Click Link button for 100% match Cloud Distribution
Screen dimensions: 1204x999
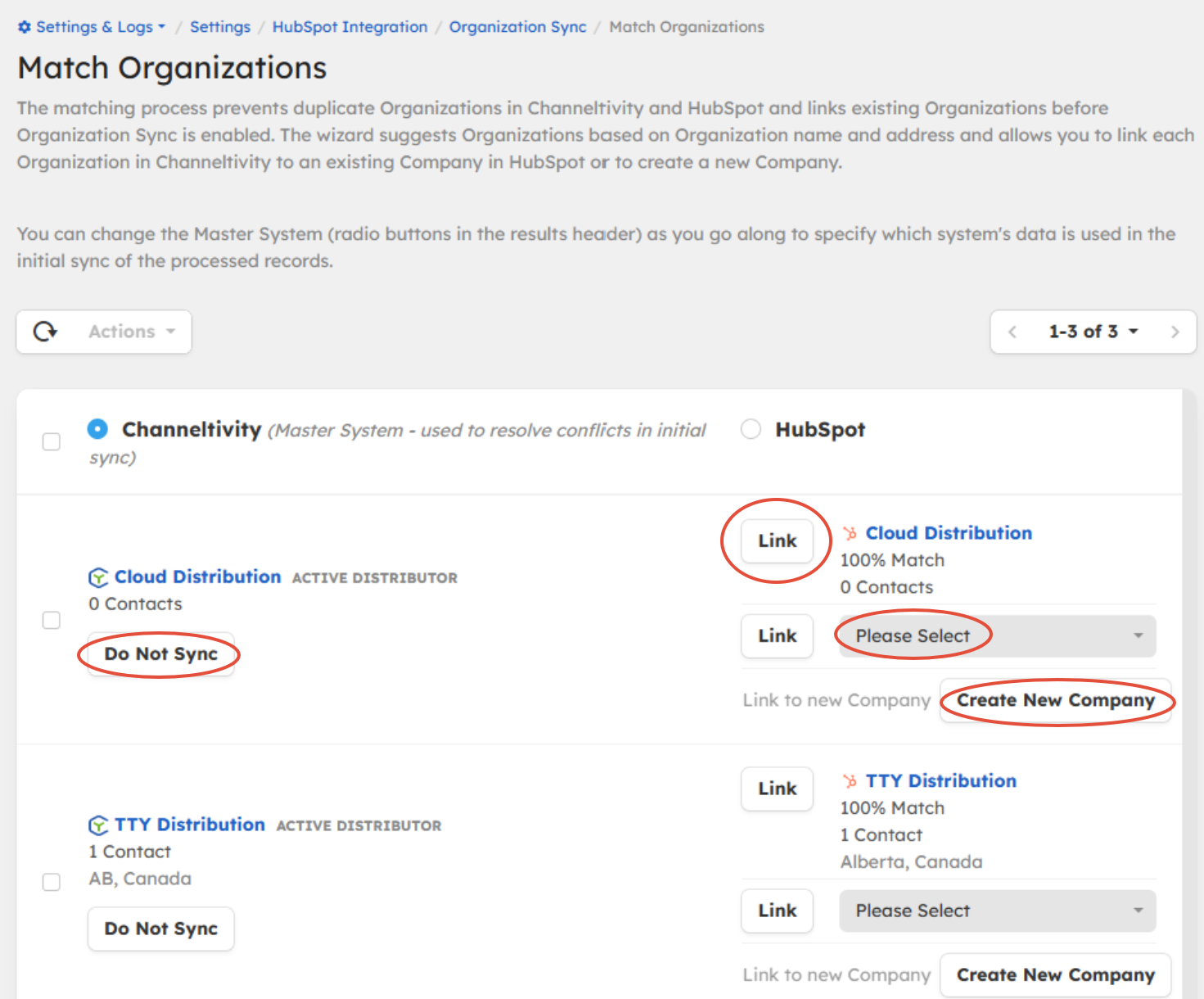tap(777, 541)
